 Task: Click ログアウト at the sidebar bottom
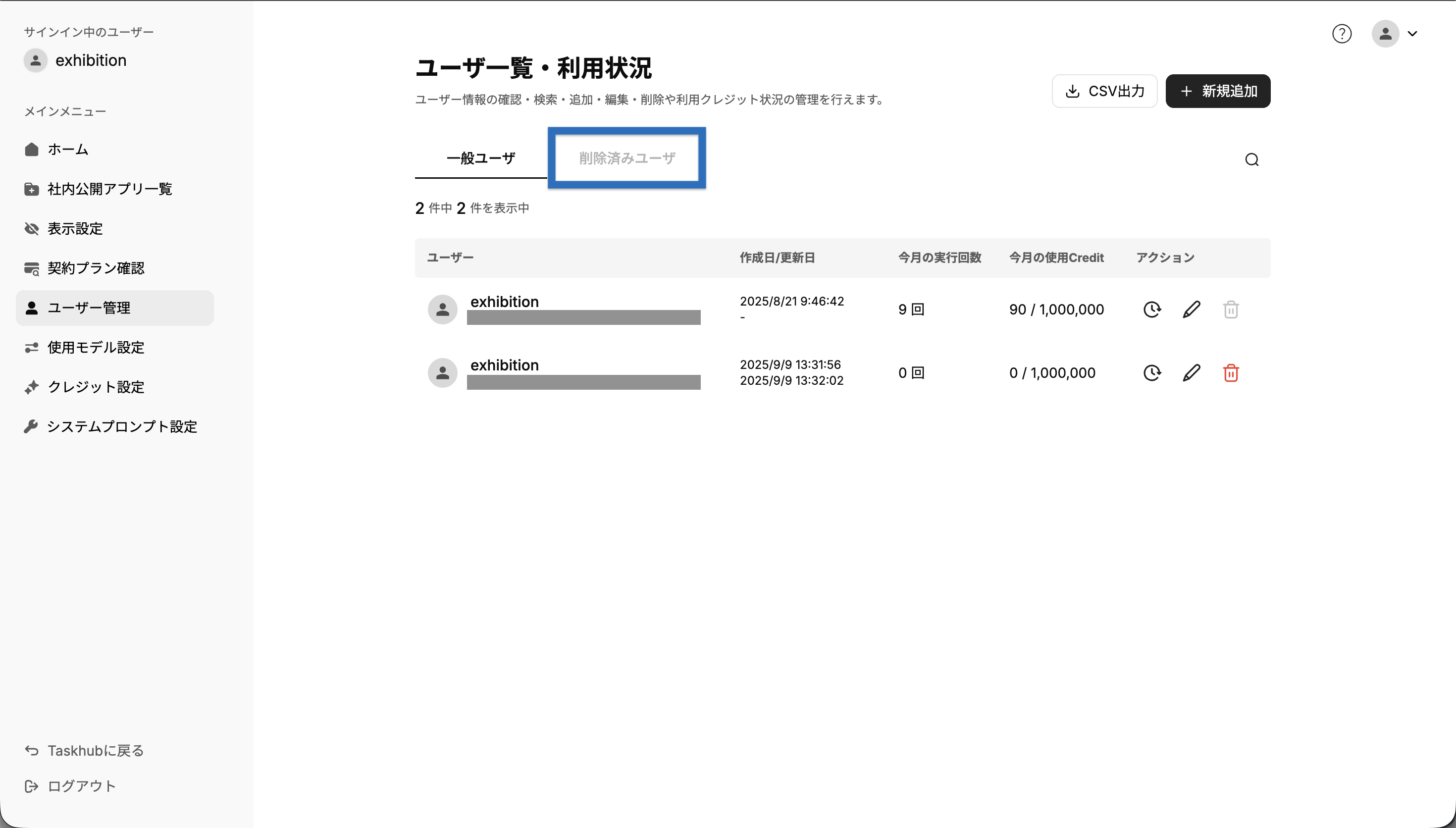[x=81, y=786]
